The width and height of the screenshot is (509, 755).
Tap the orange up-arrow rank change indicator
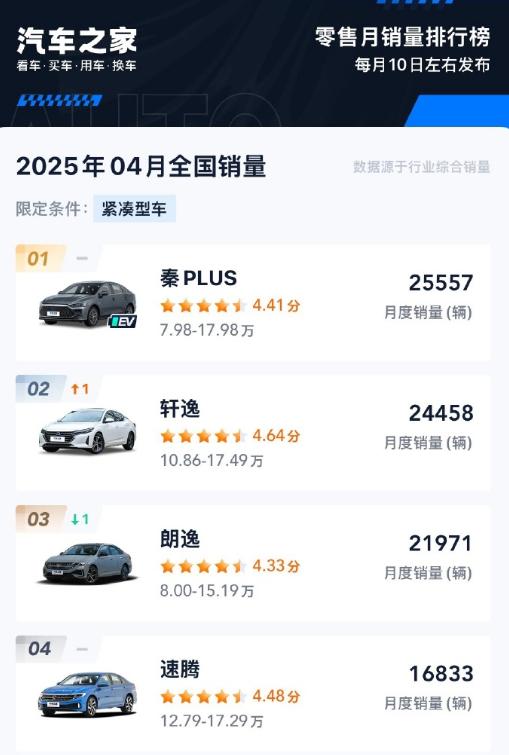click(x=80, y=389)
